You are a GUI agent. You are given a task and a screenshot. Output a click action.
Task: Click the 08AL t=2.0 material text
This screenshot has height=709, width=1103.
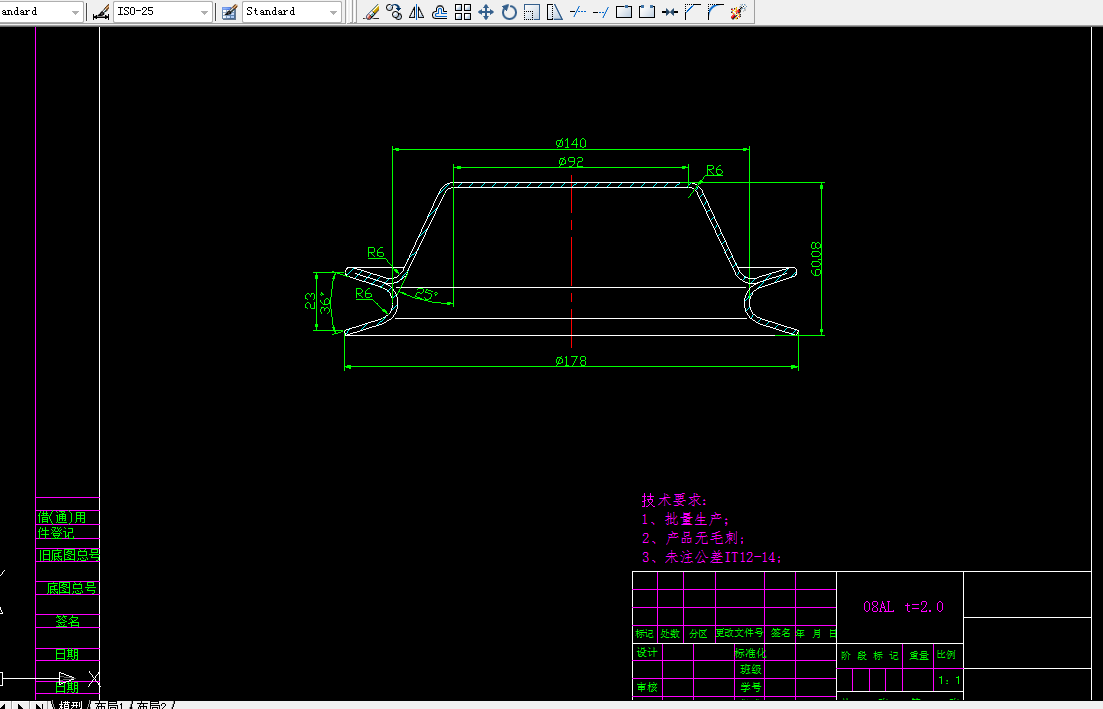click(903, 607)
